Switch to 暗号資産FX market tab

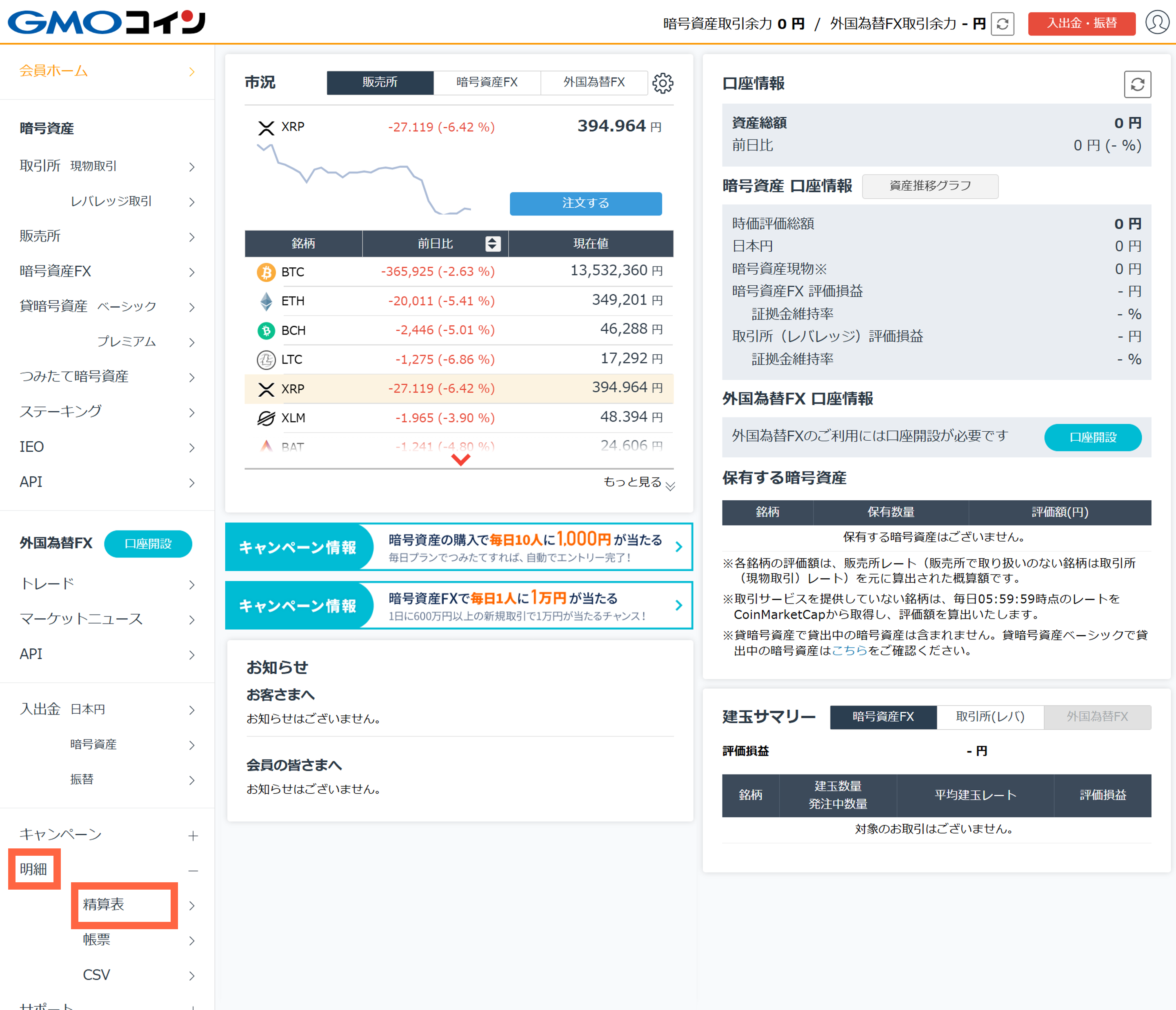tap(487, 83)
